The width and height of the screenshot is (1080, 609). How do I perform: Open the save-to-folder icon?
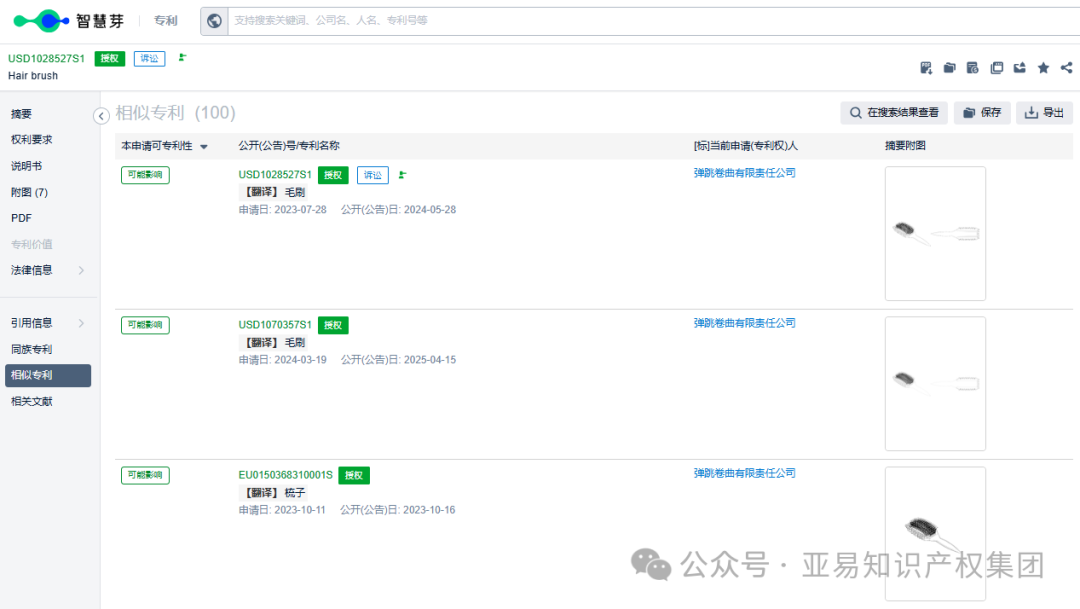949,67
